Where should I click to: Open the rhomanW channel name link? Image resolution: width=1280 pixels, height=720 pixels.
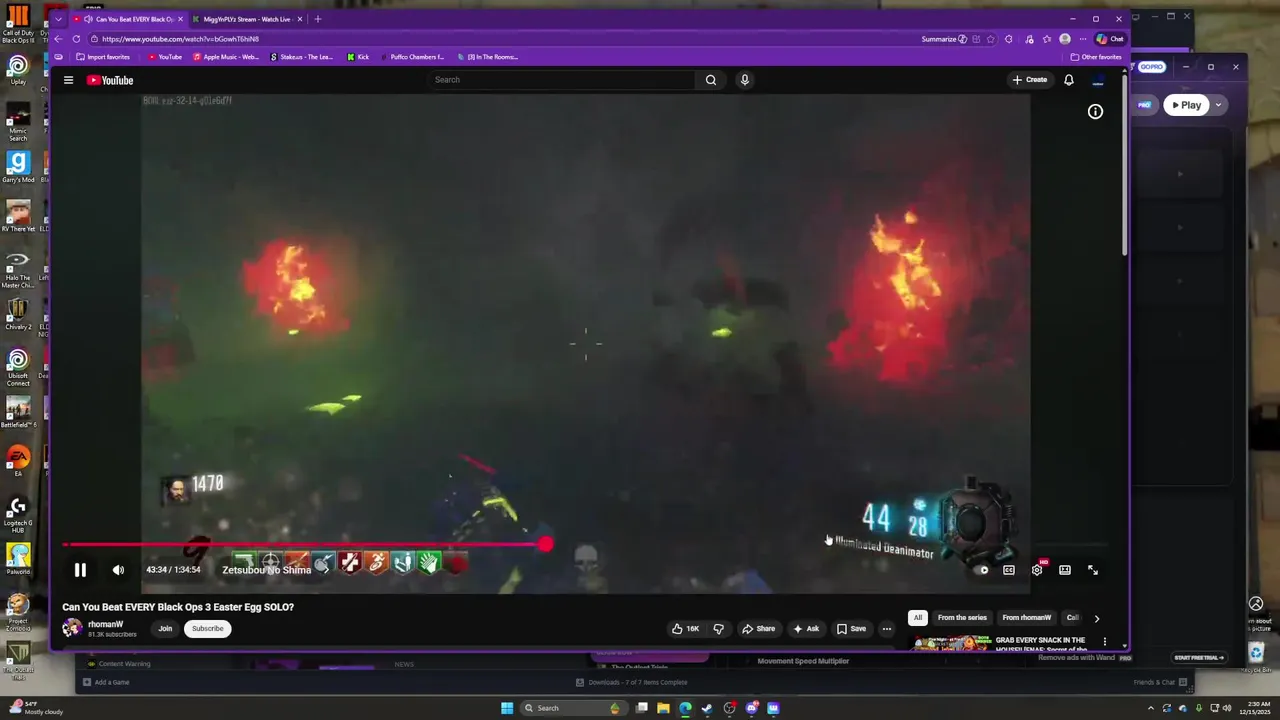[106, 624]
